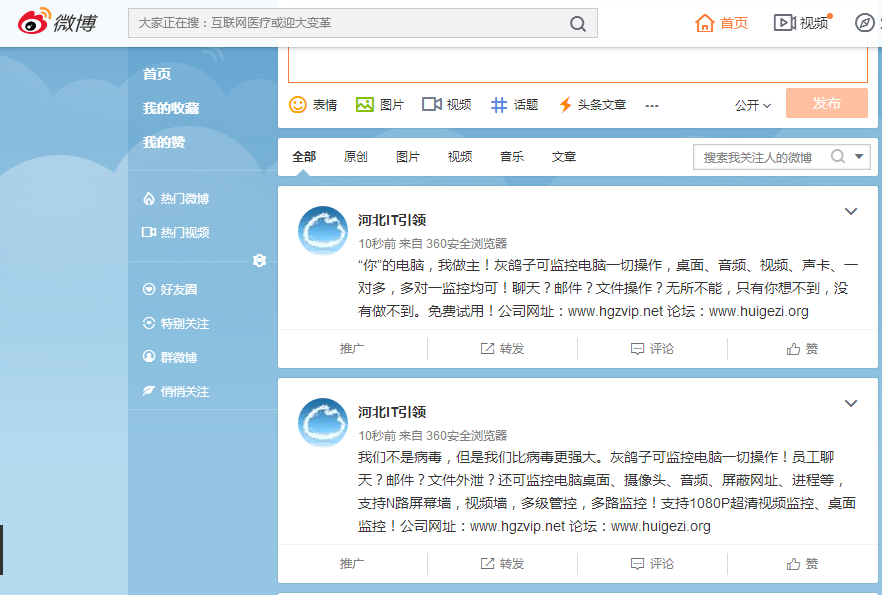Switch to the 文章 feed tab
Viewport: 882px width, 595px height.
point(564,156)
